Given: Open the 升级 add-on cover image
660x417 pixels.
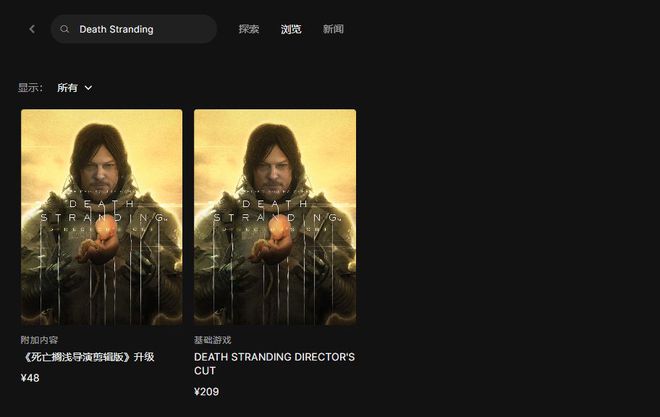Looking at the screenshot, I should (102, 218).
